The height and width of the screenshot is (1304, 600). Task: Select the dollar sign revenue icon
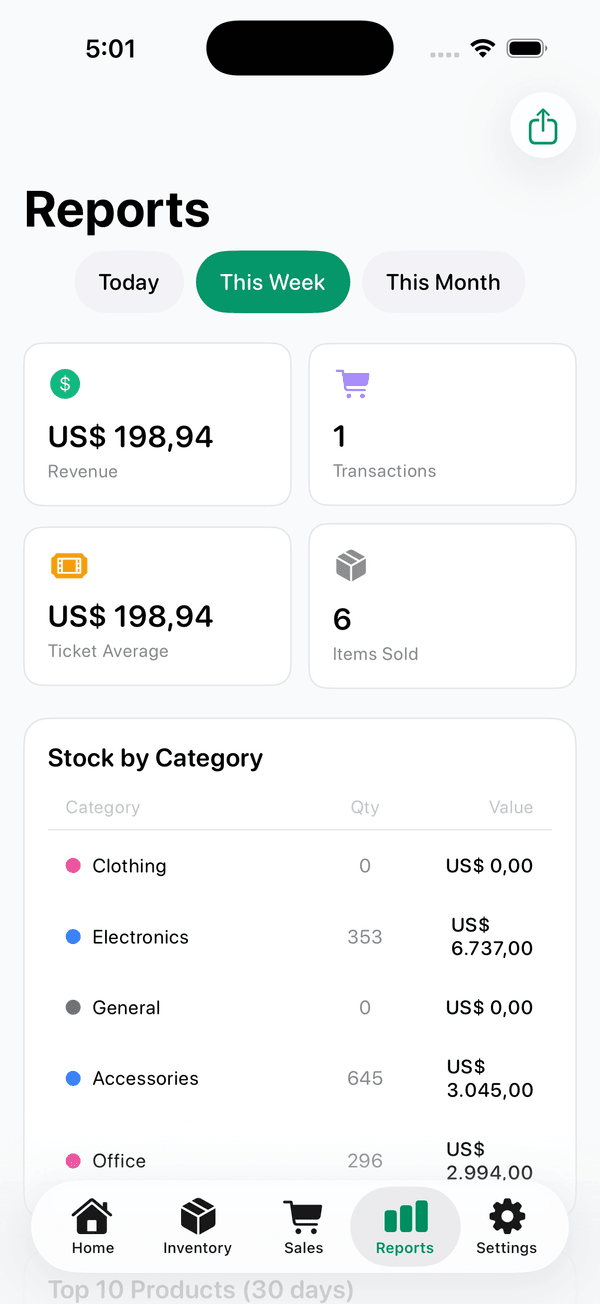click(65, 384)
